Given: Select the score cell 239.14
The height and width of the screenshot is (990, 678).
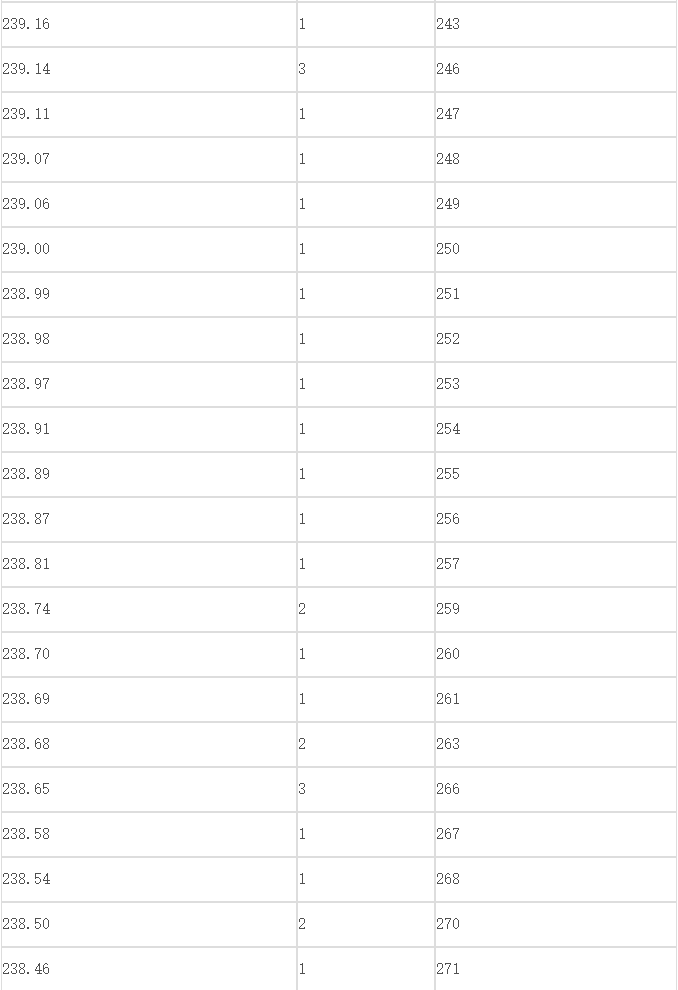Looking at the screenshot, I should pyautogui.click(x=149, y=69).
